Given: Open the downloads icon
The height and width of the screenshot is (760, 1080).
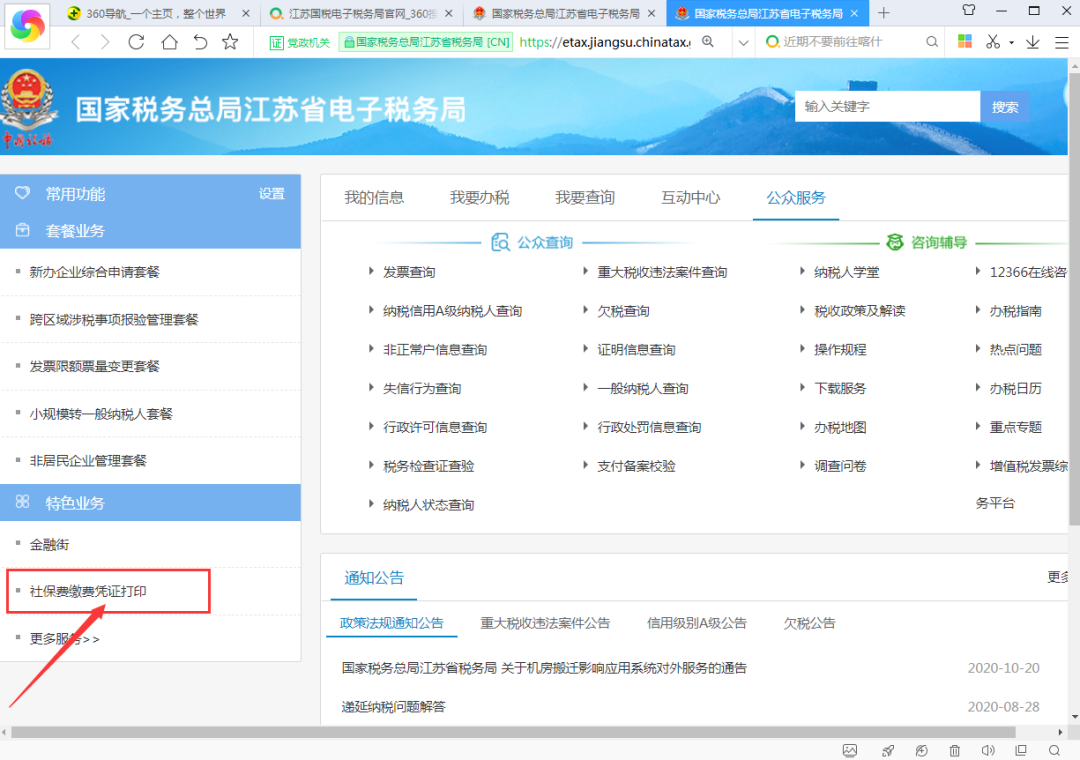Looking at the screenshot, I should 1032,42.
